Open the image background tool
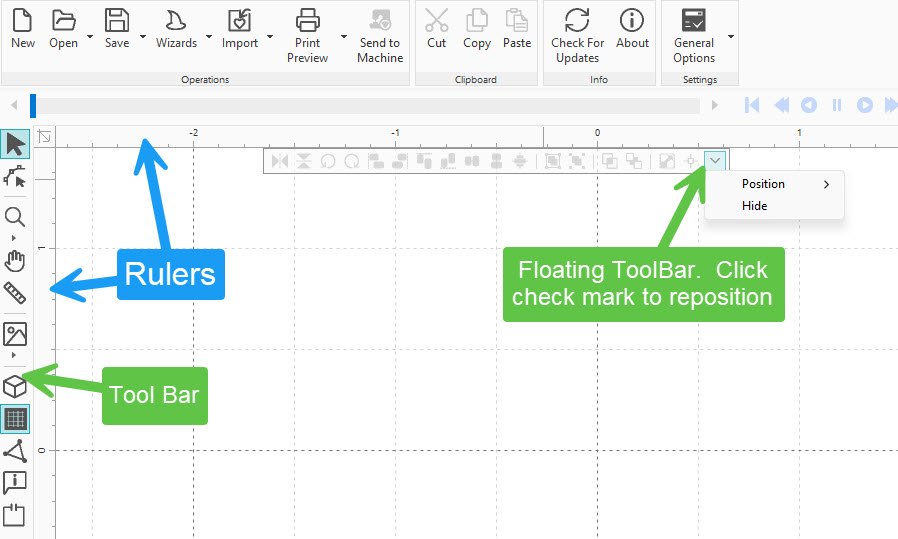Screen dimensions: 898x539 pos(15,334)
